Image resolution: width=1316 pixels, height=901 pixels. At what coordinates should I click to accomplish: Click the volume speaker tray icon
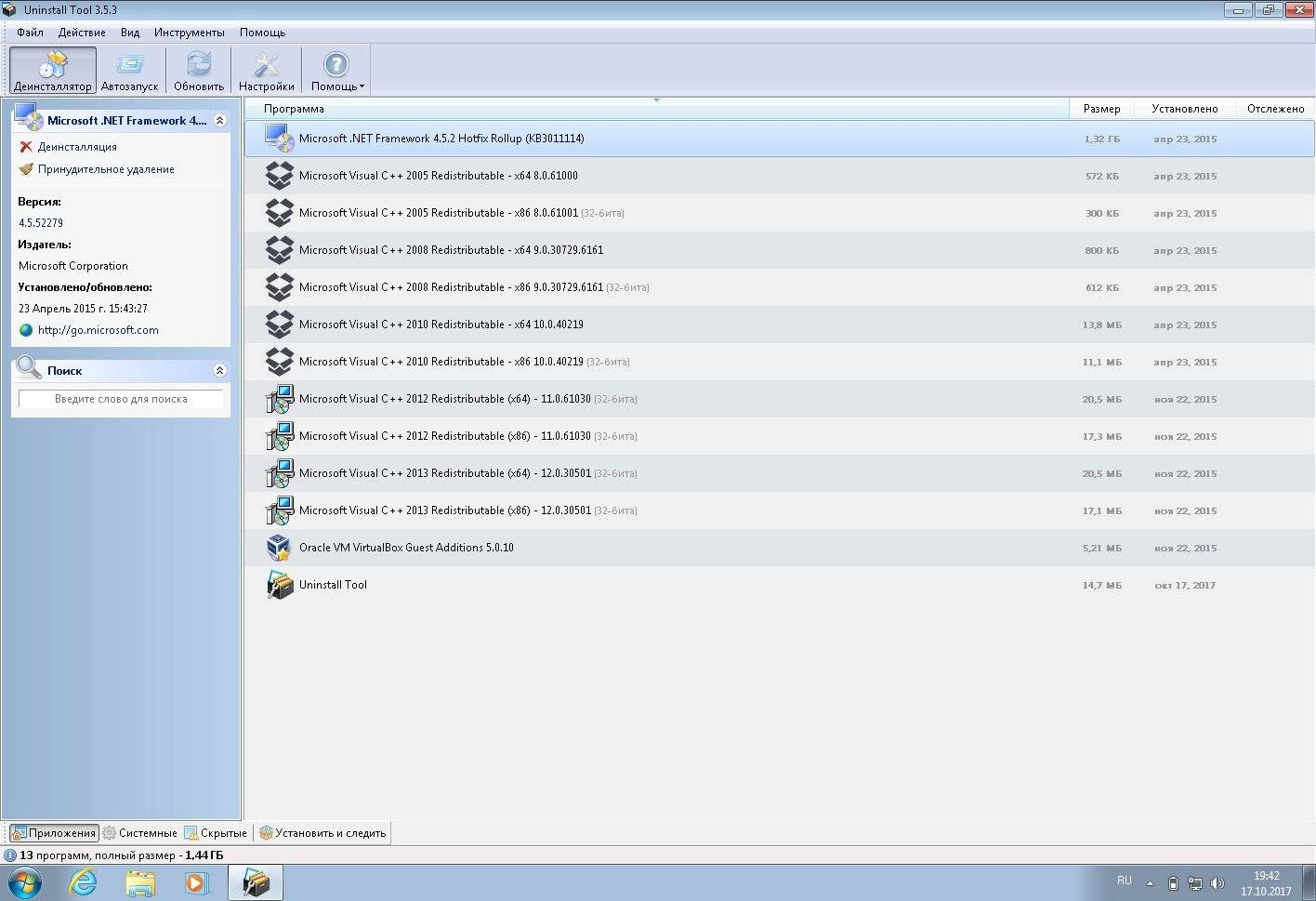click(1217, 883)
